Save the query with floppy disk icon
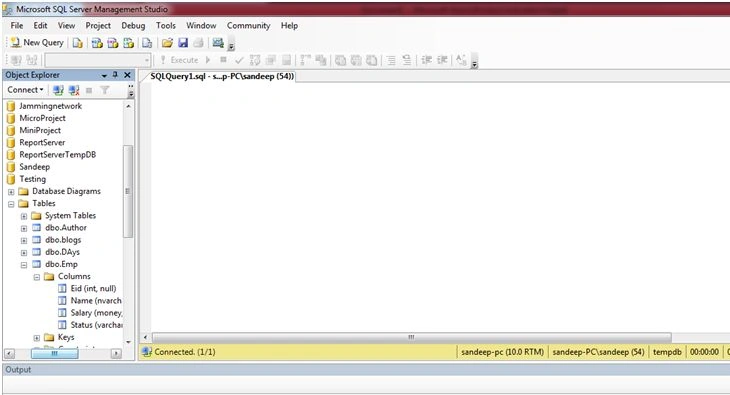This screenshot has height=395, width=730. pos(183,43)
